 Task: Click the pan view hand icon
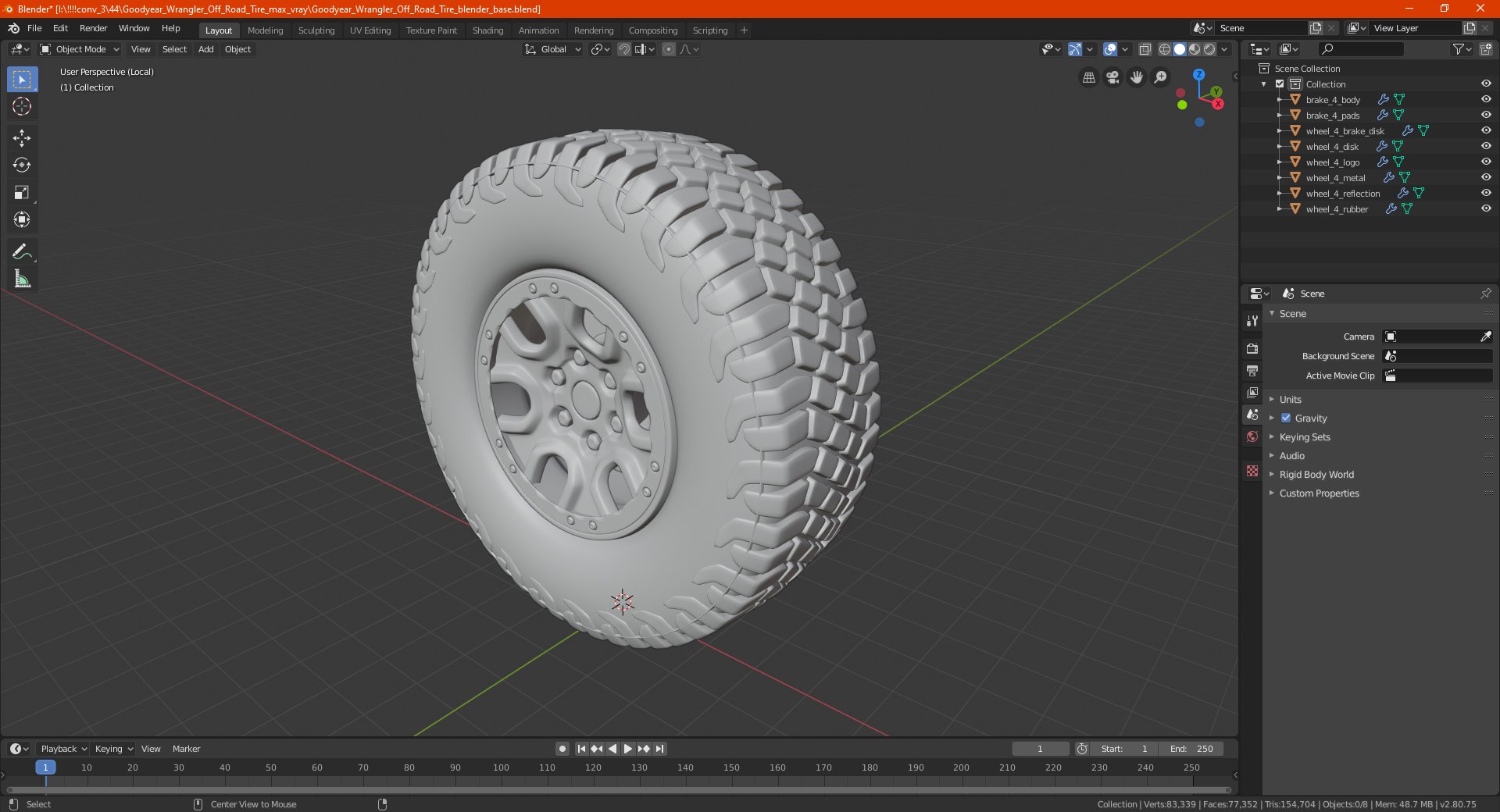(1137, 77)
